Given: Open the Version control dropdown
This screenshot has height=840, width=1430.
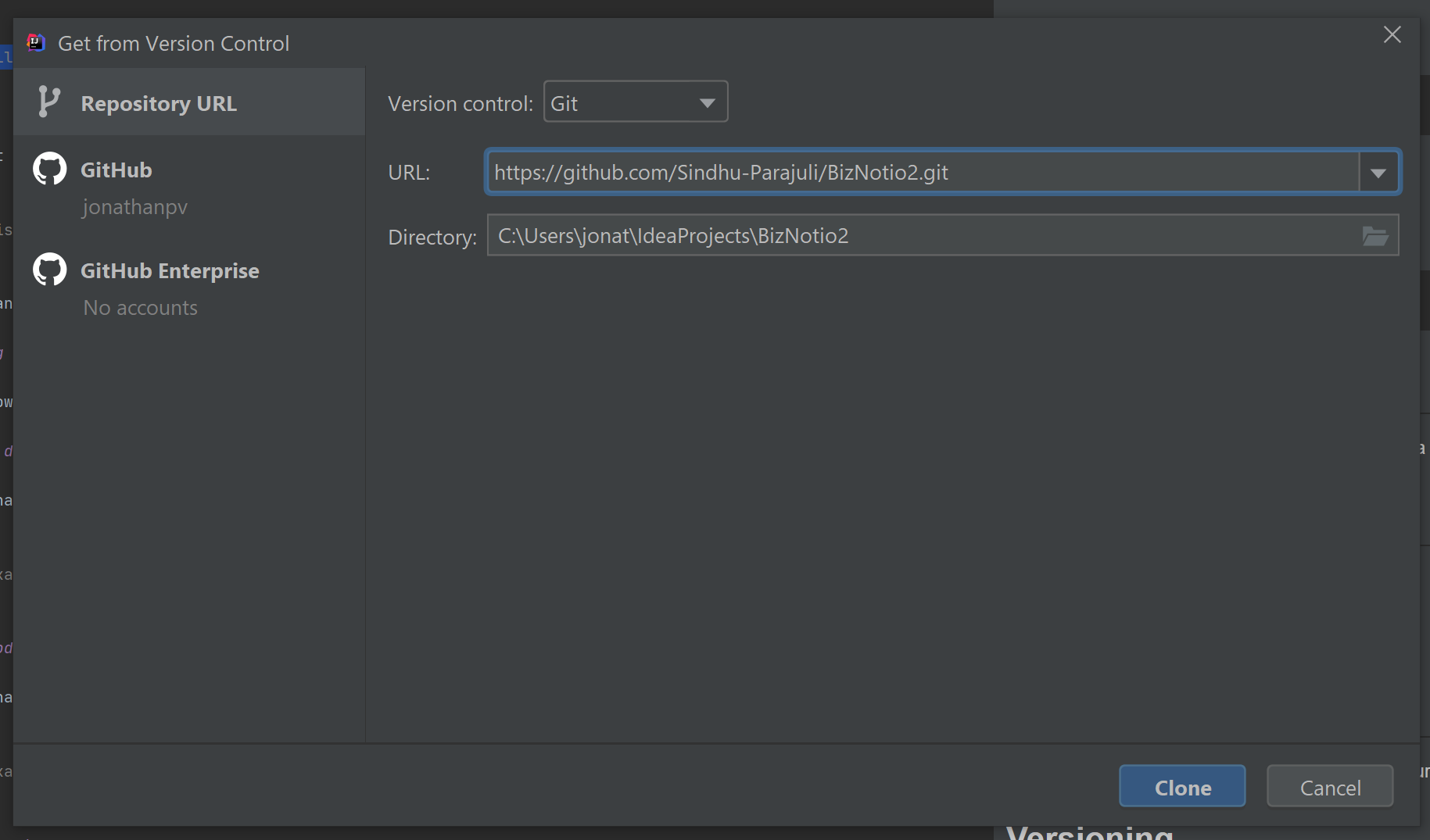Looking at the screenshot, I should (636, 102).
